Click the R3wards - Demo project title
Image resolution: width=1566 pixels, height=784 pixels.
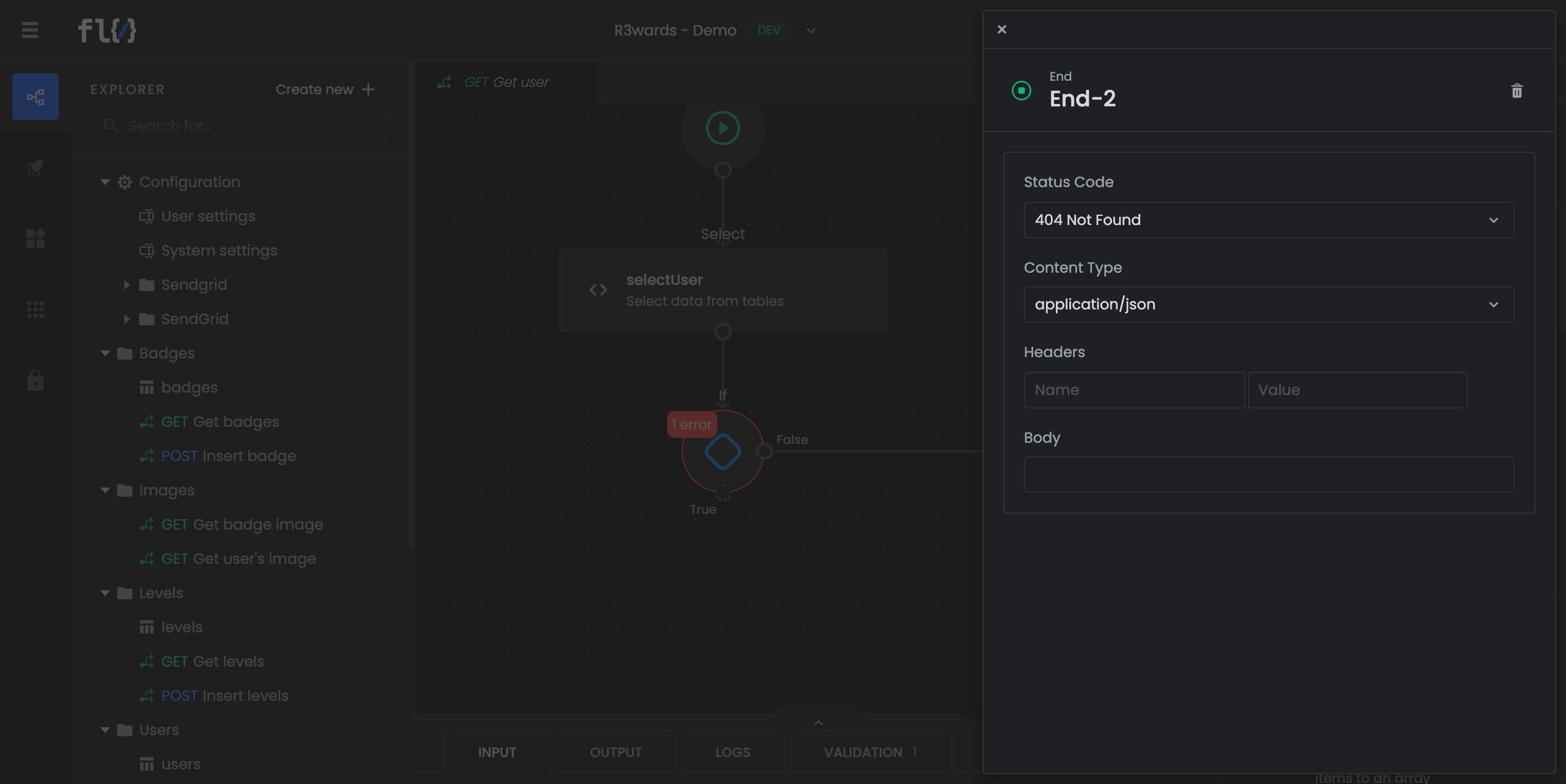point(675,31)
